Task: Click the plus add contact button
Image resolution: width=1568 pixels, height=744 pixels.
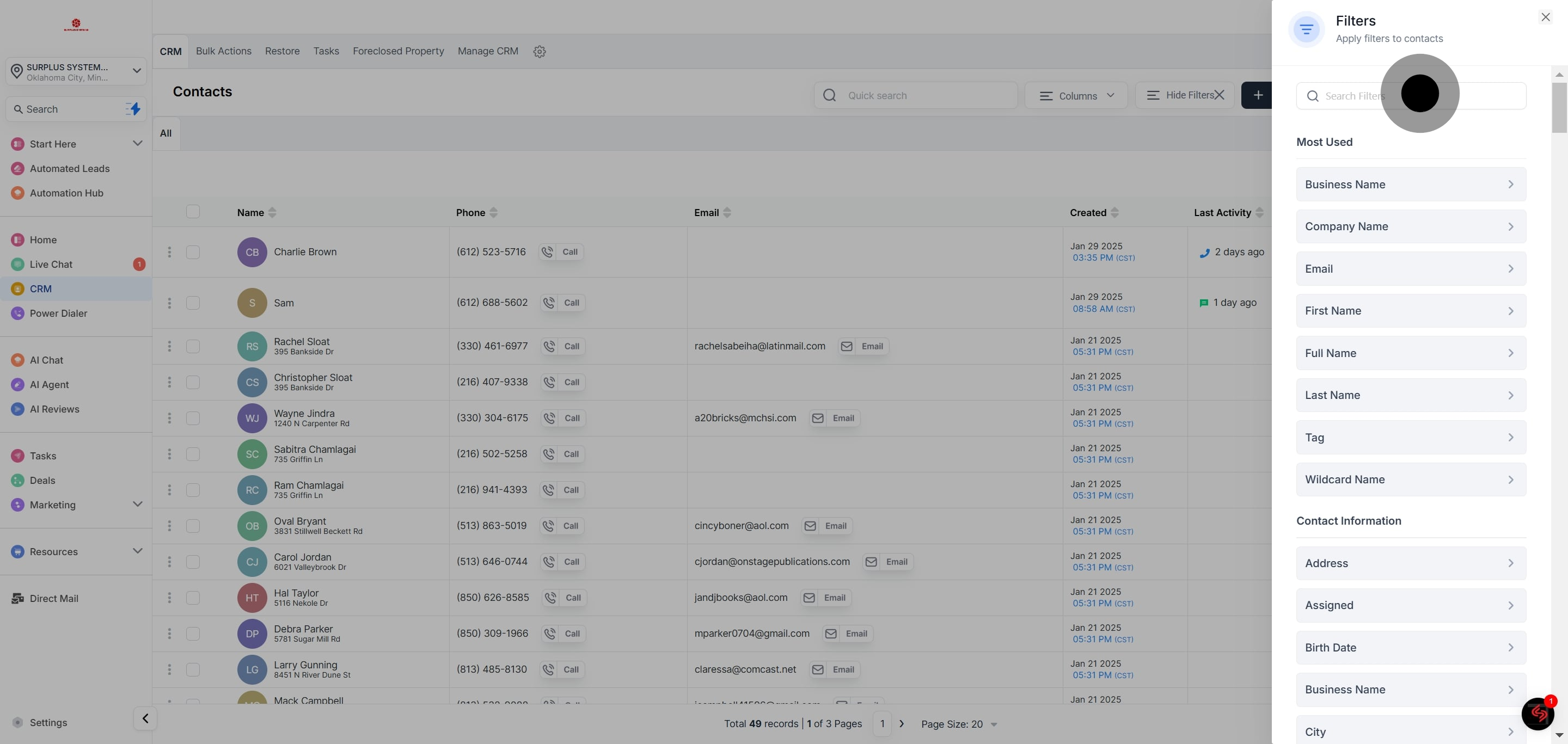Action: point(1258,95)
